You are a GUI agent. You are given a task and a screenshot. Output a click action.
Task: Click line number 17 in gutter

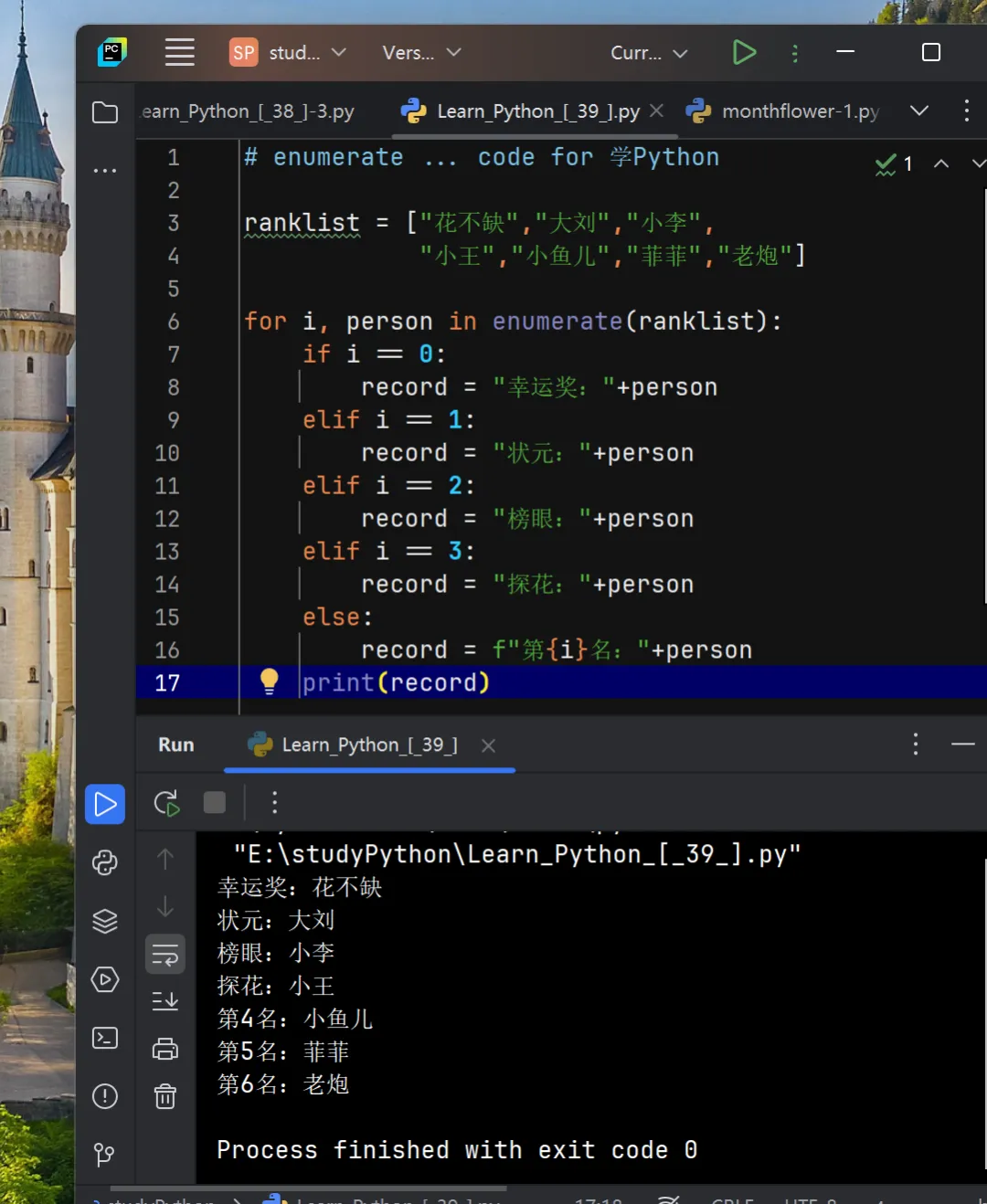point(167,683)
